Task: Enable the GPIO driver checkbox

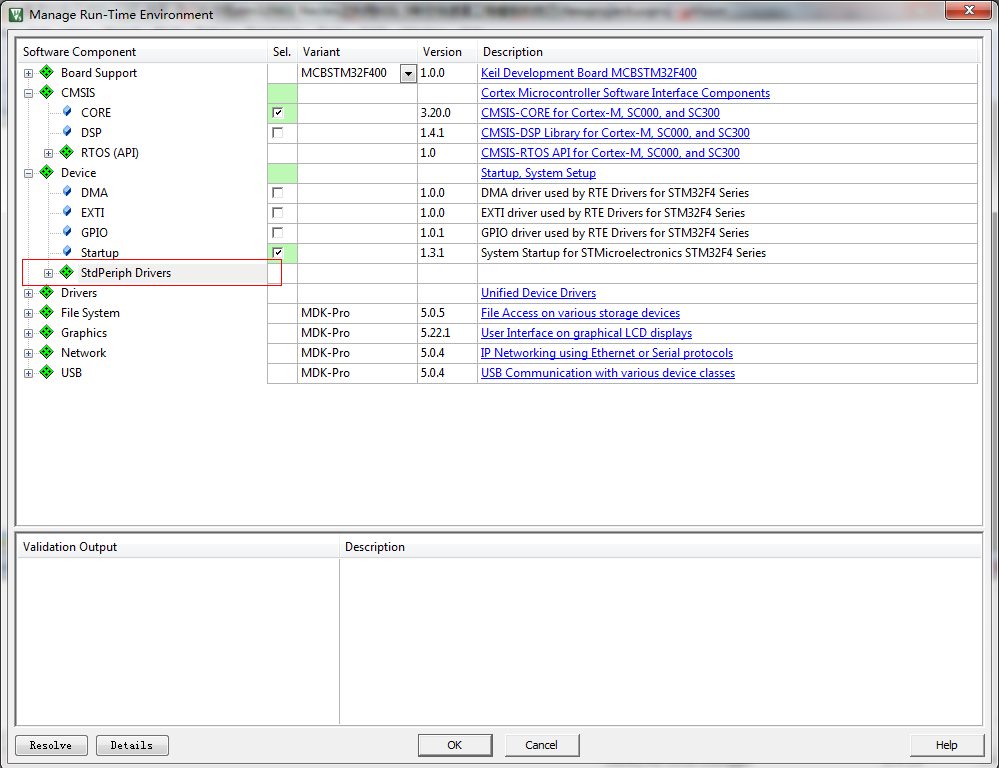Action: [277, 233]
